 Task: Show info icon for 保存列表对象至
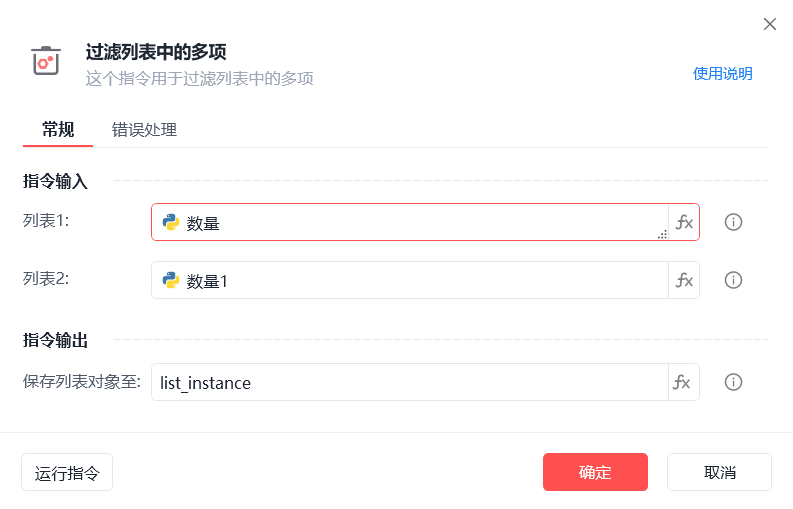tap(733, 382)
